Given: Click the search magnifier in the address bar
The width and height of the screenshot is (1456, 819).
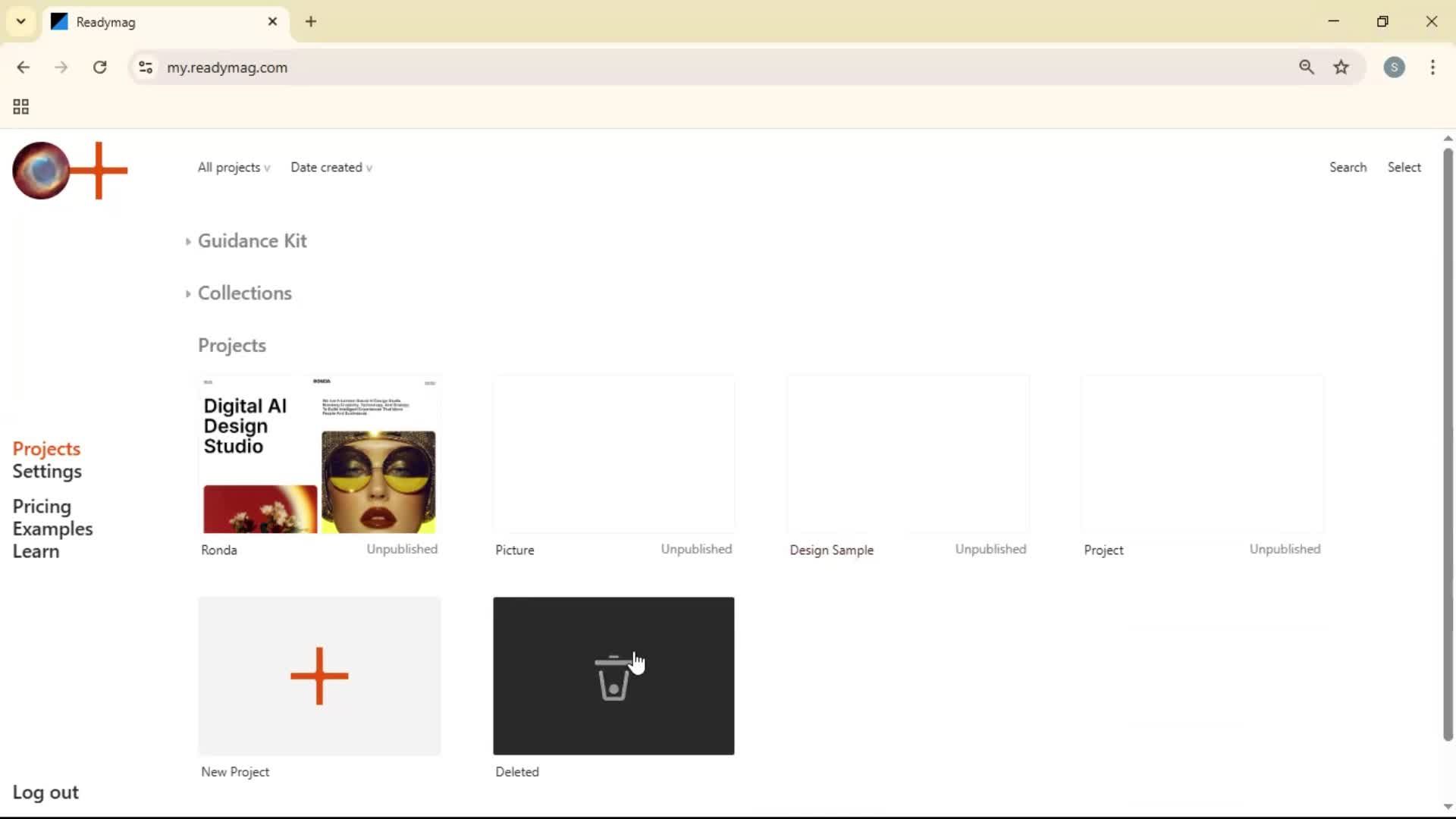Looking at the screenshot, I should [1306, 67].
